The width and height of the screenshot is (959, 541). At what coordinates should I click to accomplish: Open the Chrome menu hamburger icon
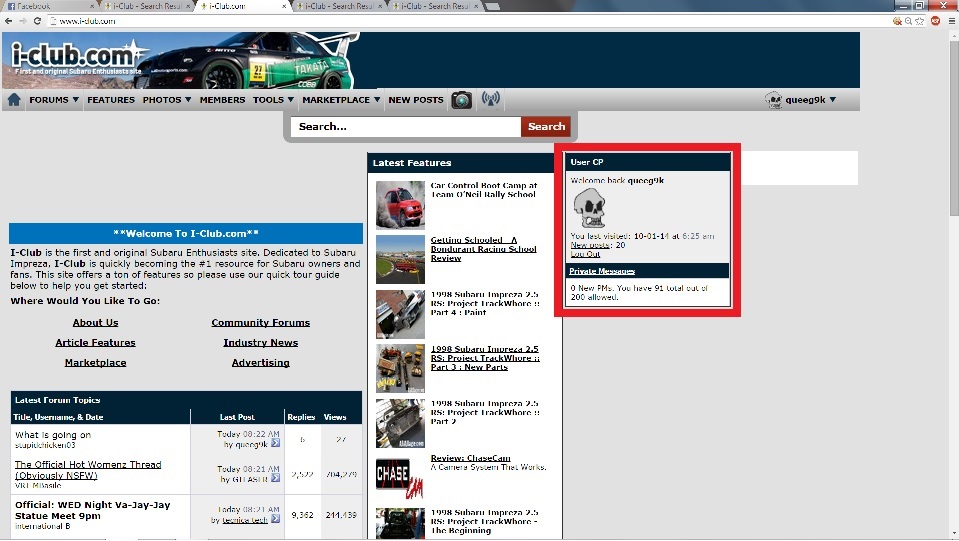click(952, 21)
